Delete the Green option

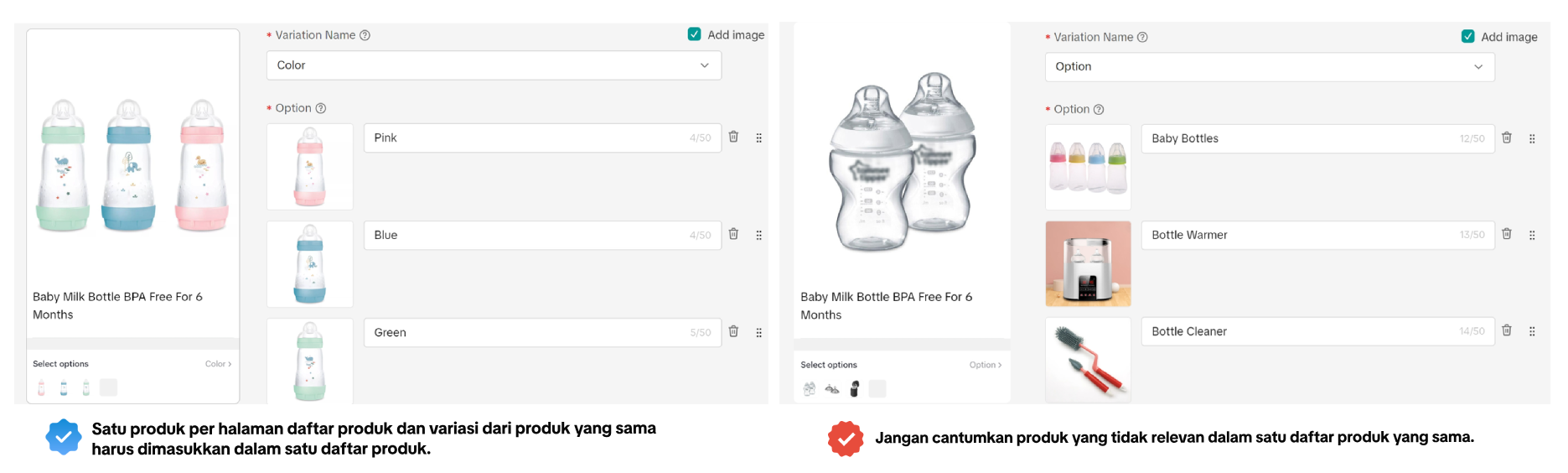point(733,331)
